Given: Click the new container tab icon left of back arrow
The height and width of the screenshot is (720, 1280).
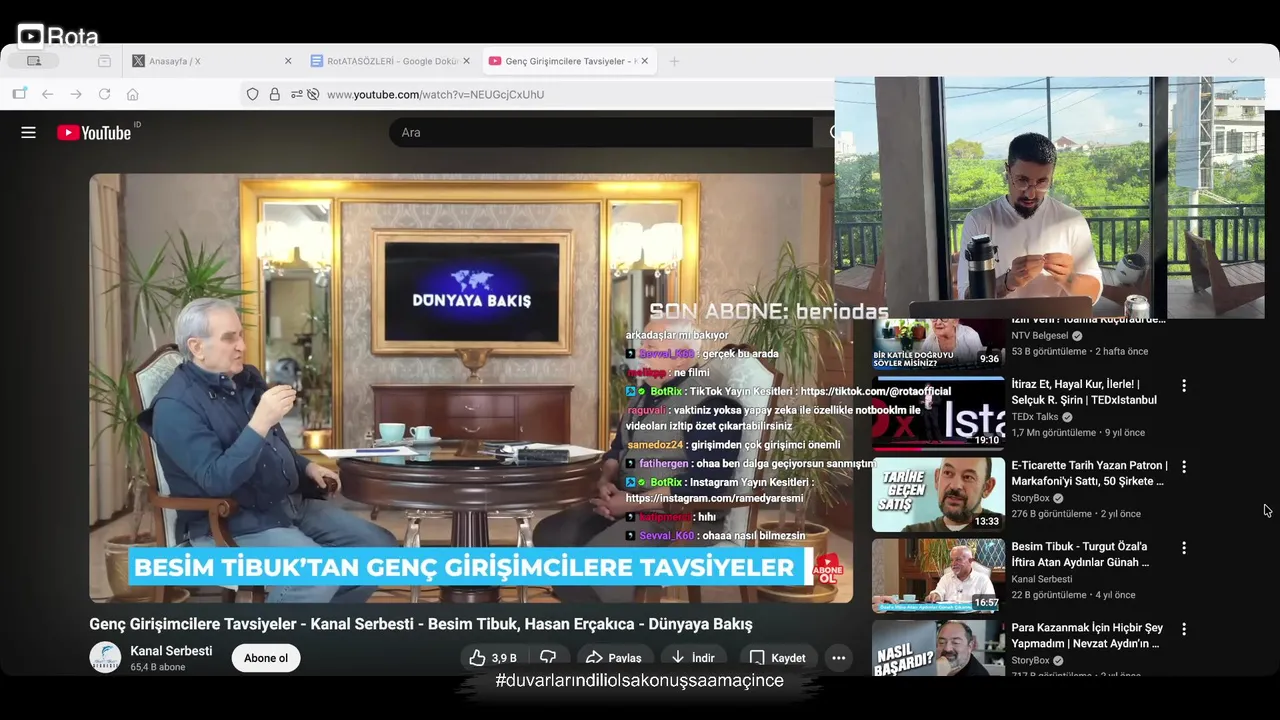Looking at the screenshot, I should tap(19, 94).
